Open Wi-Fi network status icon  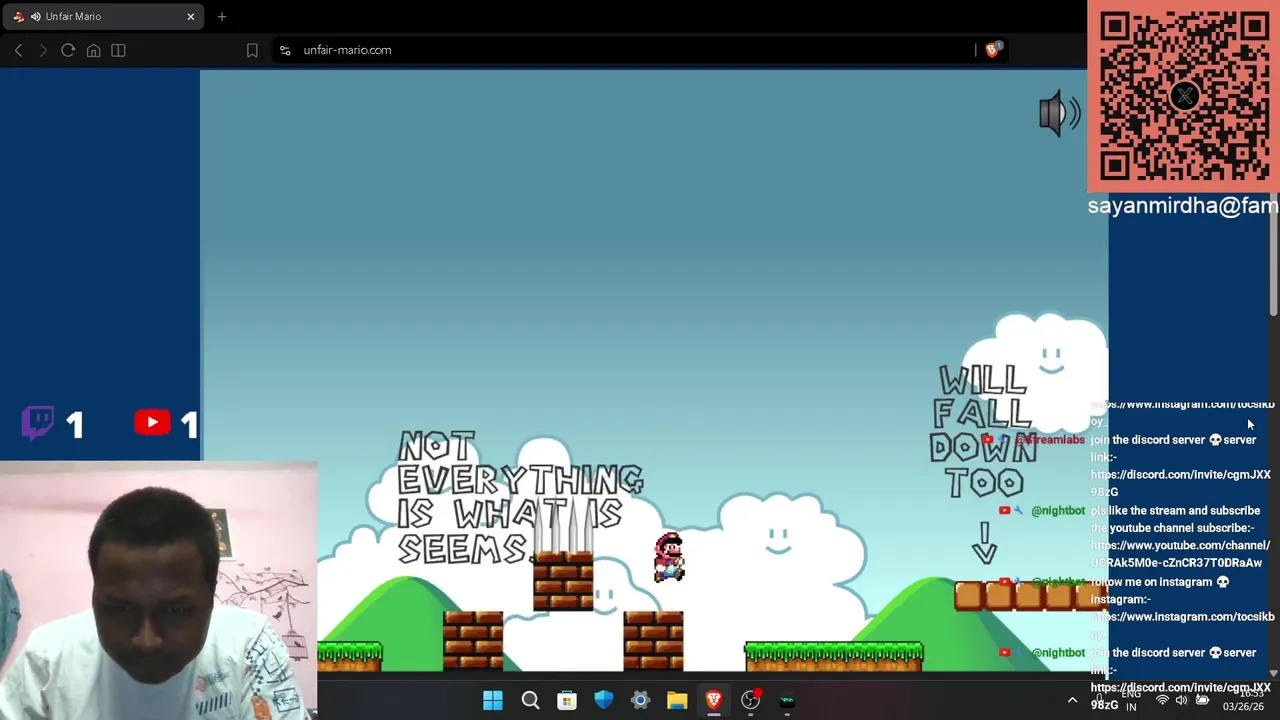pos(1162,701)
